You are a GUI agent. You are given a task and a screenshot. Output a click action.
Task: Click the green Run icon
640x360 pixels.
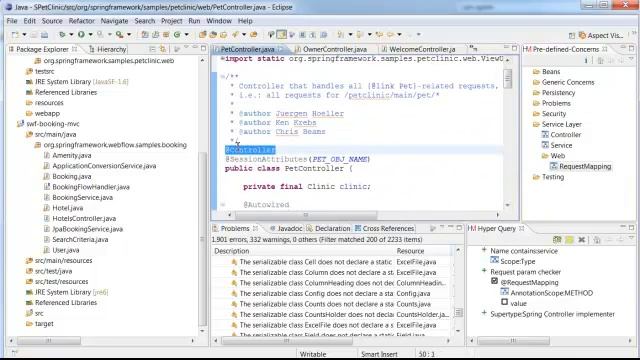pyautogui.click(x=81, y=35)
